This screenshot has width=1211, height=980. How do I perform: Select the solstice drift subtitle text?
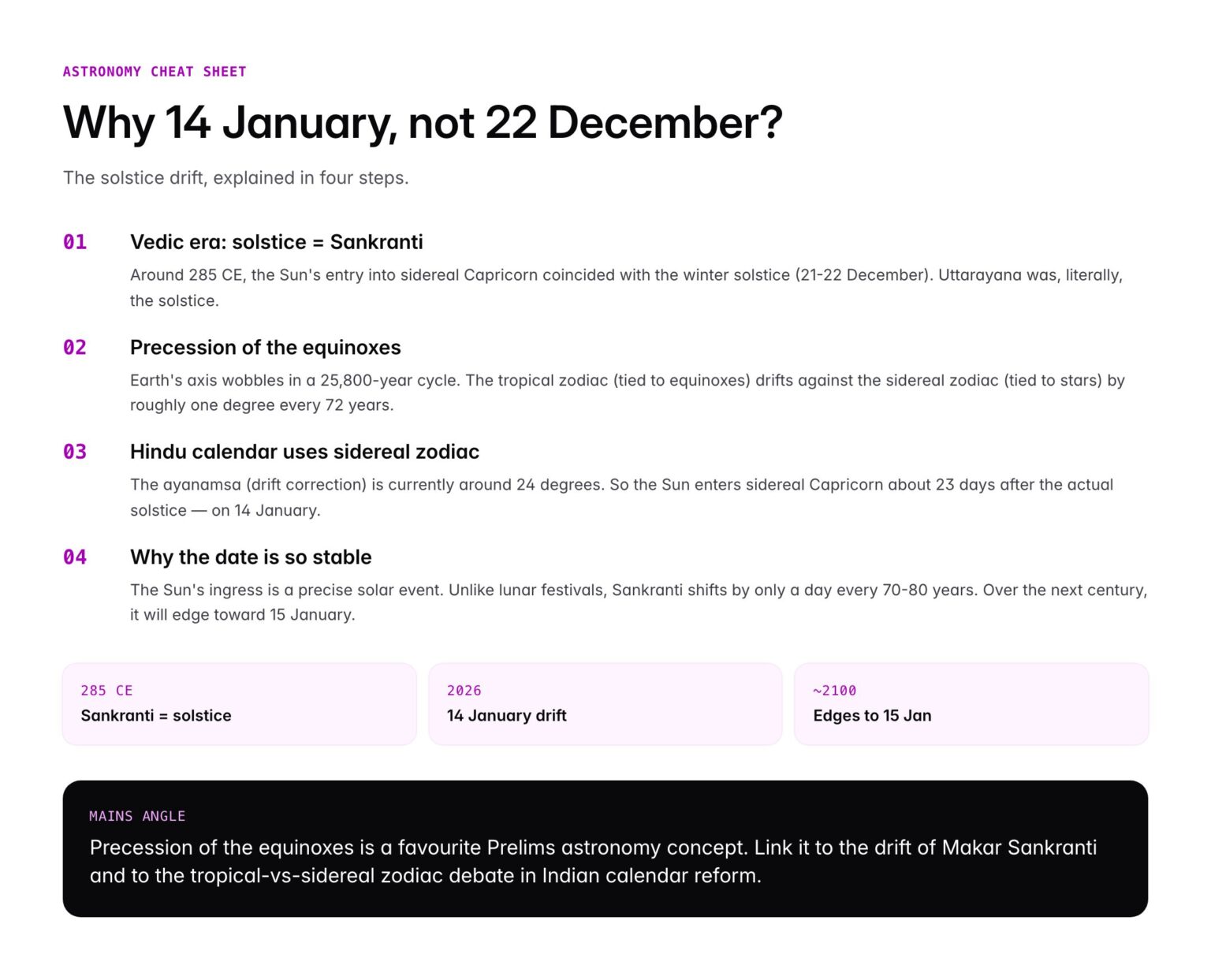pos(236,177)
